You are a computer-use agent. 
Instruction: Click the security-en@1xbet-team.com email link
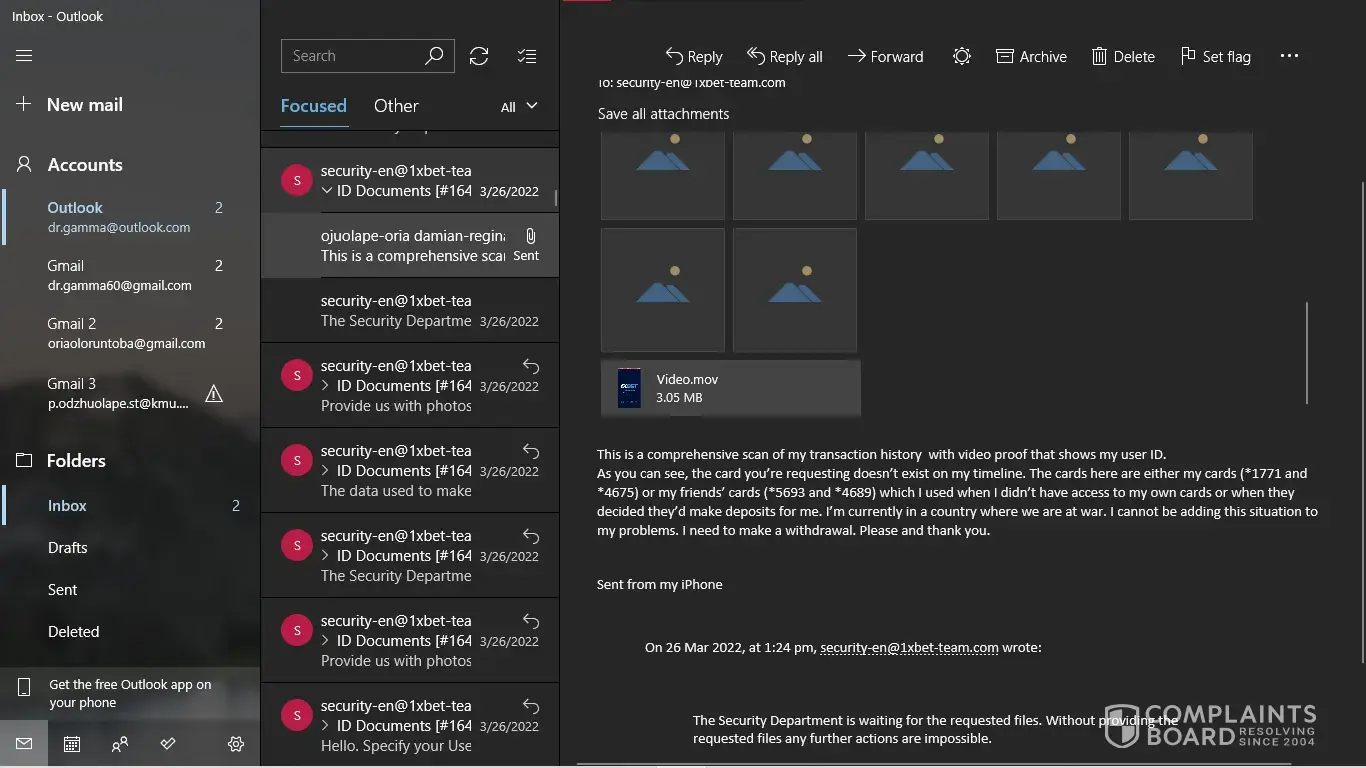(909, 647)
